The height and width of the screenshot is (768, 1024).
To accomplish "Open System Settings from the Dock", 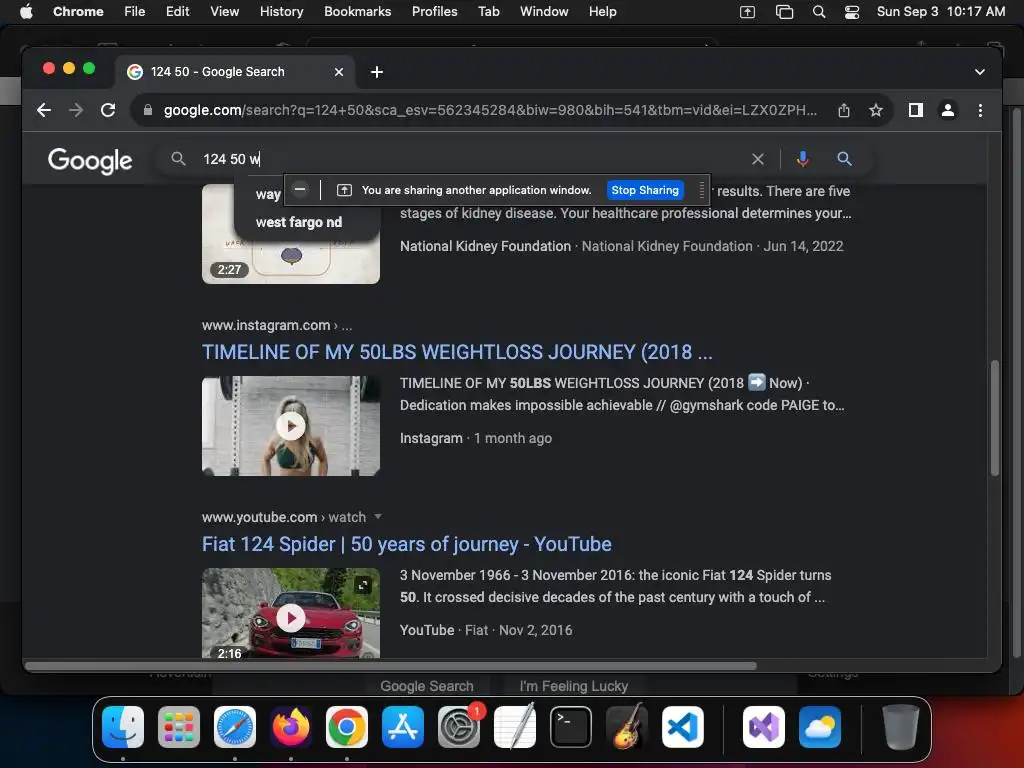I will 459,727.
